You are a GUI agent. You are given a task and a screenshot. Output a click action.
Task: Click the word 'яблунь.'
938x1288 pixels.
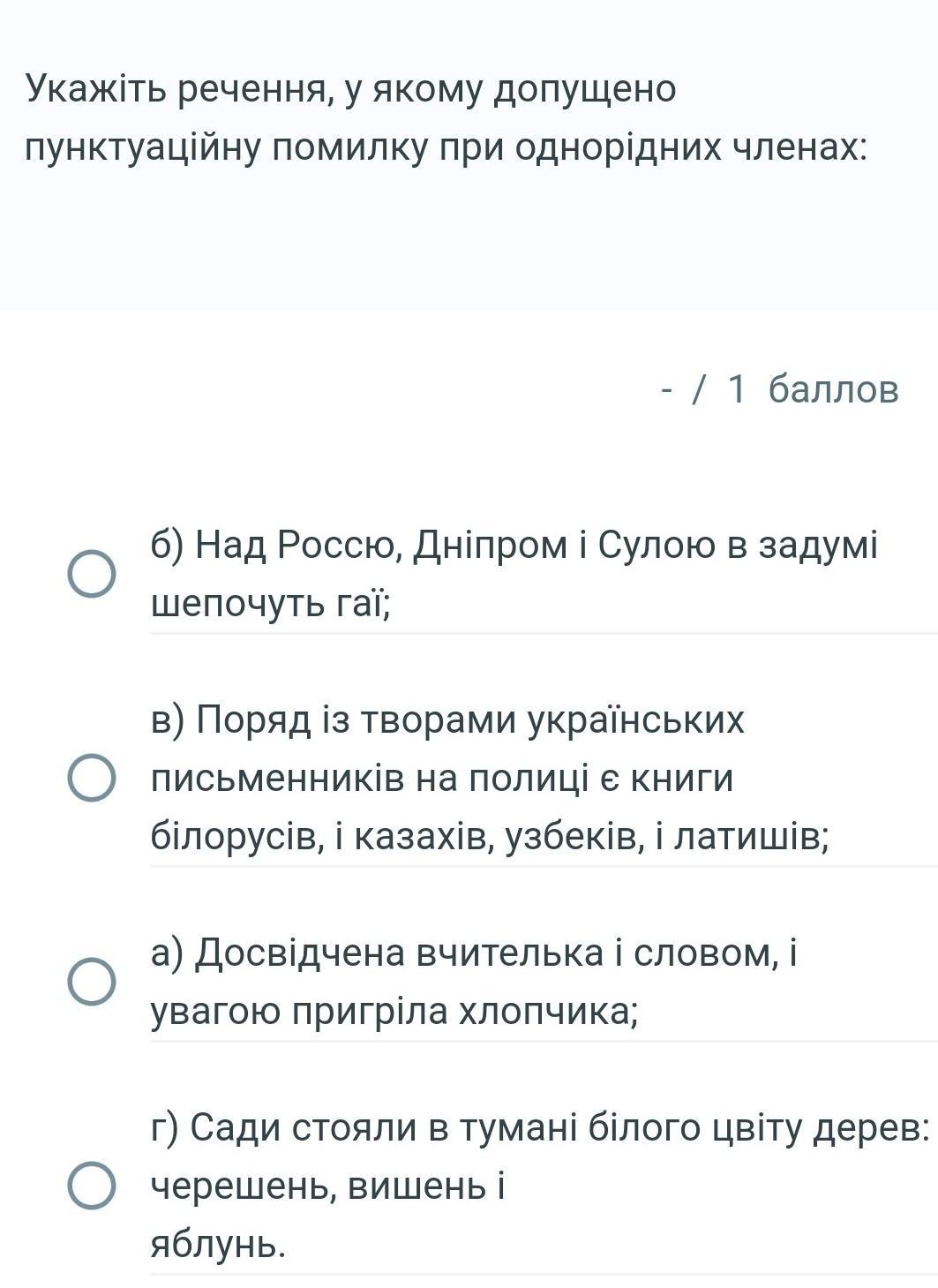[219, 1244]
